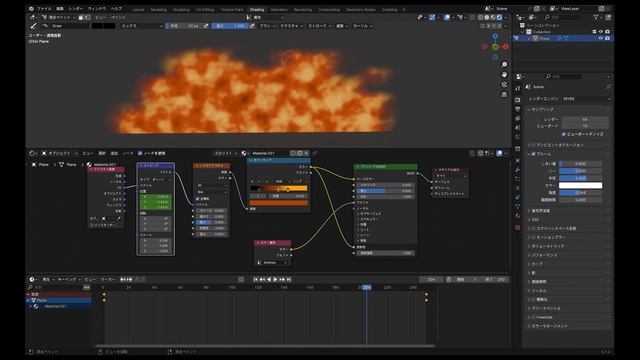
Task: Open the ストローク (Stroke) dropdown
Action: [x=319, y=26]
